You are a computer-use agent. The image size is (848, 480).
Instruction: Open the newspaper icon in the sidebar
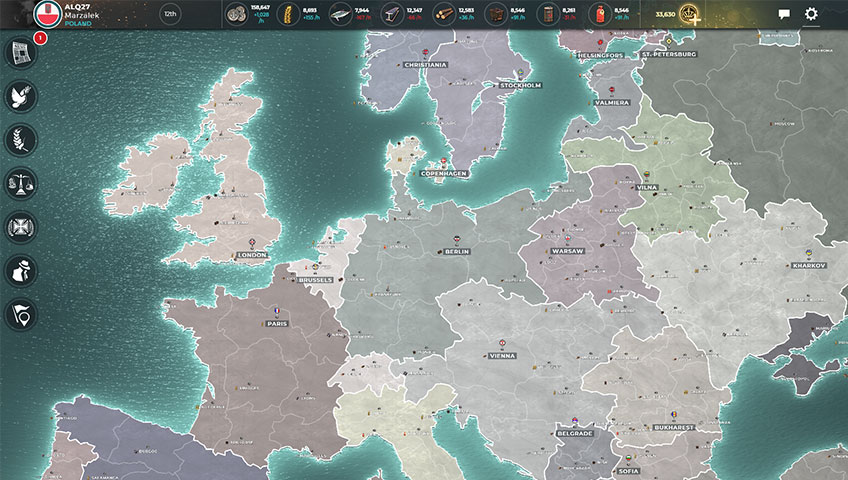(x=21, y=52)
